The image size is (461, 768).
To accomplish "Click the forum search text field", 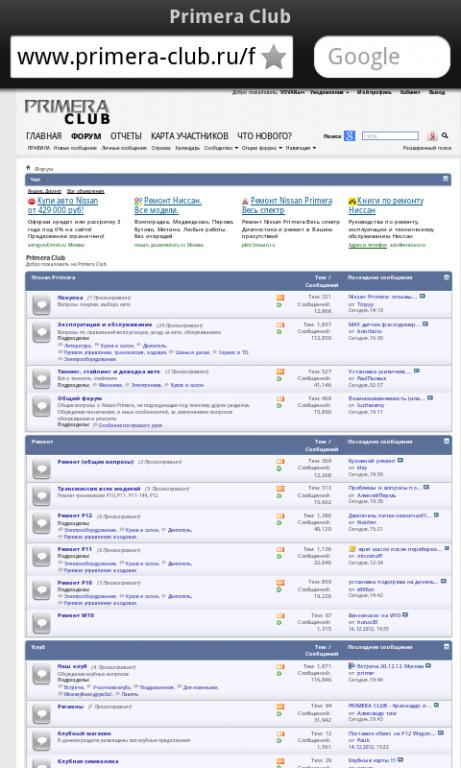I will pyautogui.click(x=390, y=136).
